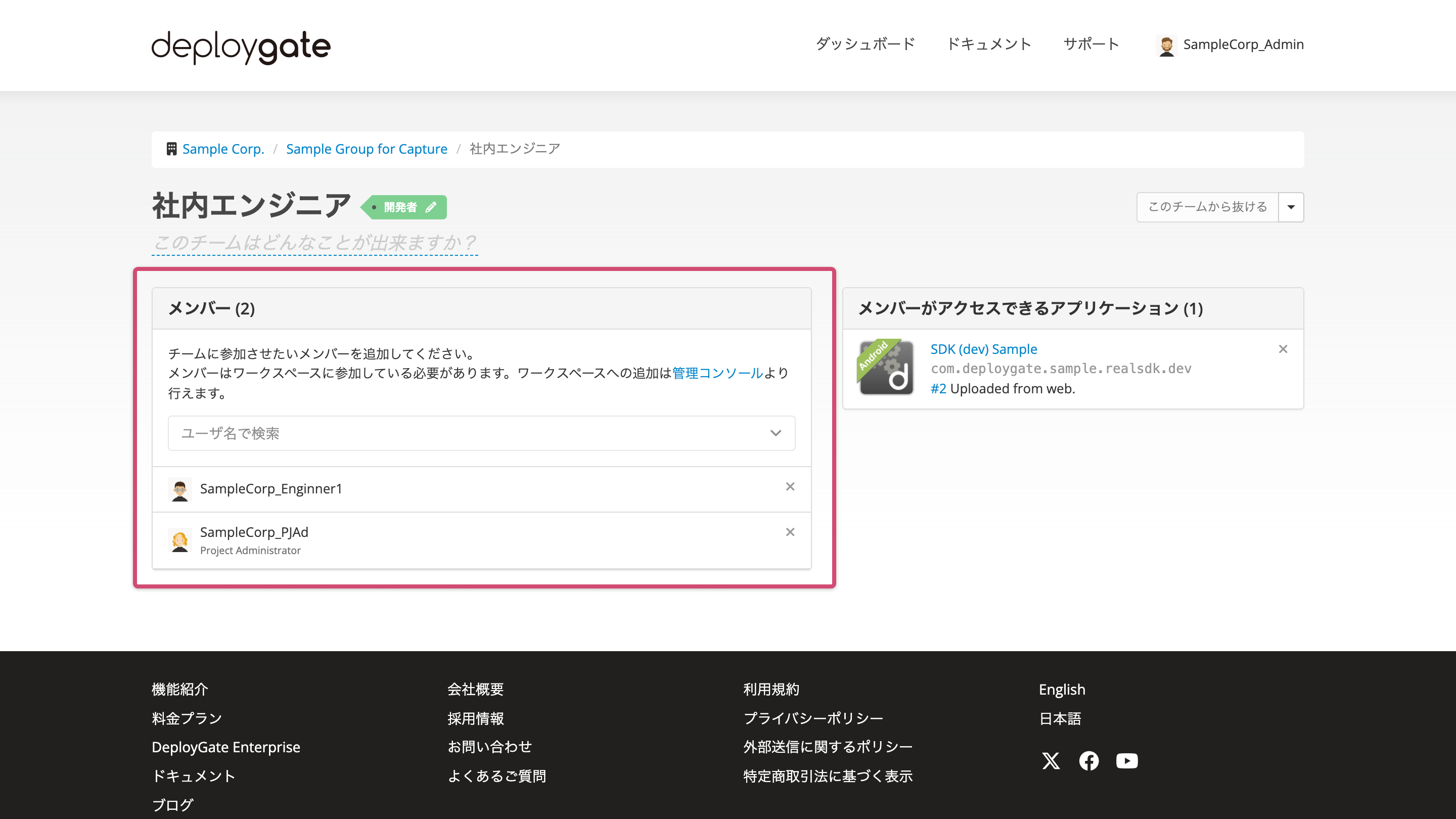Click the pencil icon on 開発者 badge

(431, 207)
